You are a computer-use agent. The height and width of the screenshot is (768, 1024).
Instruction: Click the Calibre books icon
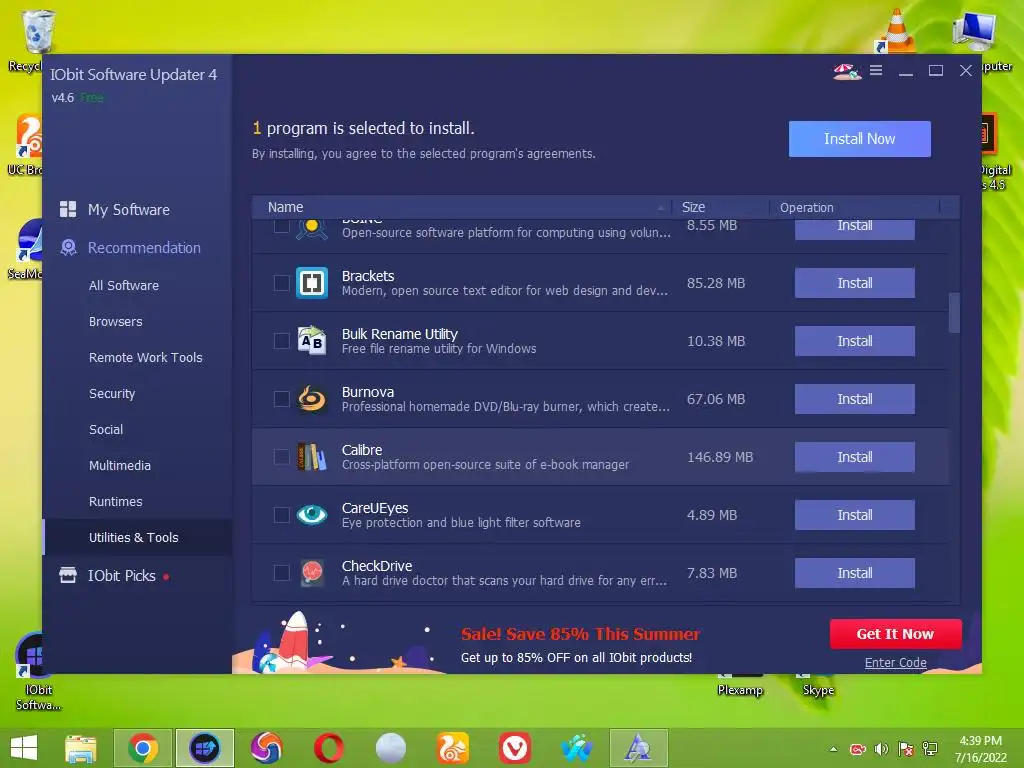click(312, 457)
